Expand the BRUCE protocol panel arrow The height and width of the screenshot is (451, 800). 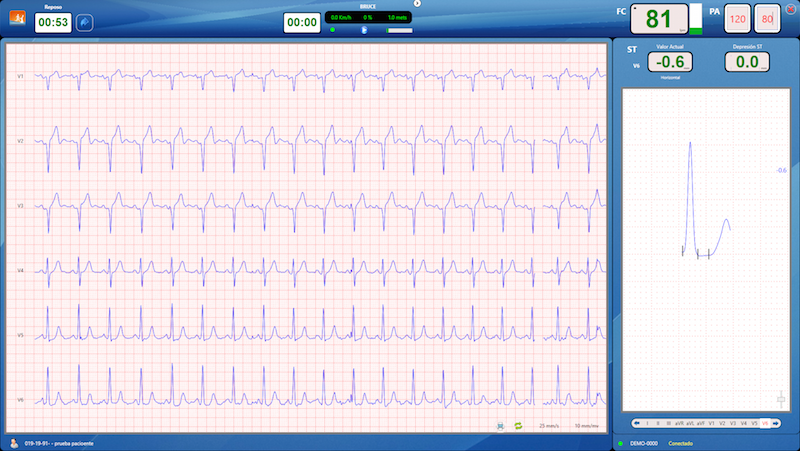[x=417, y=3]
